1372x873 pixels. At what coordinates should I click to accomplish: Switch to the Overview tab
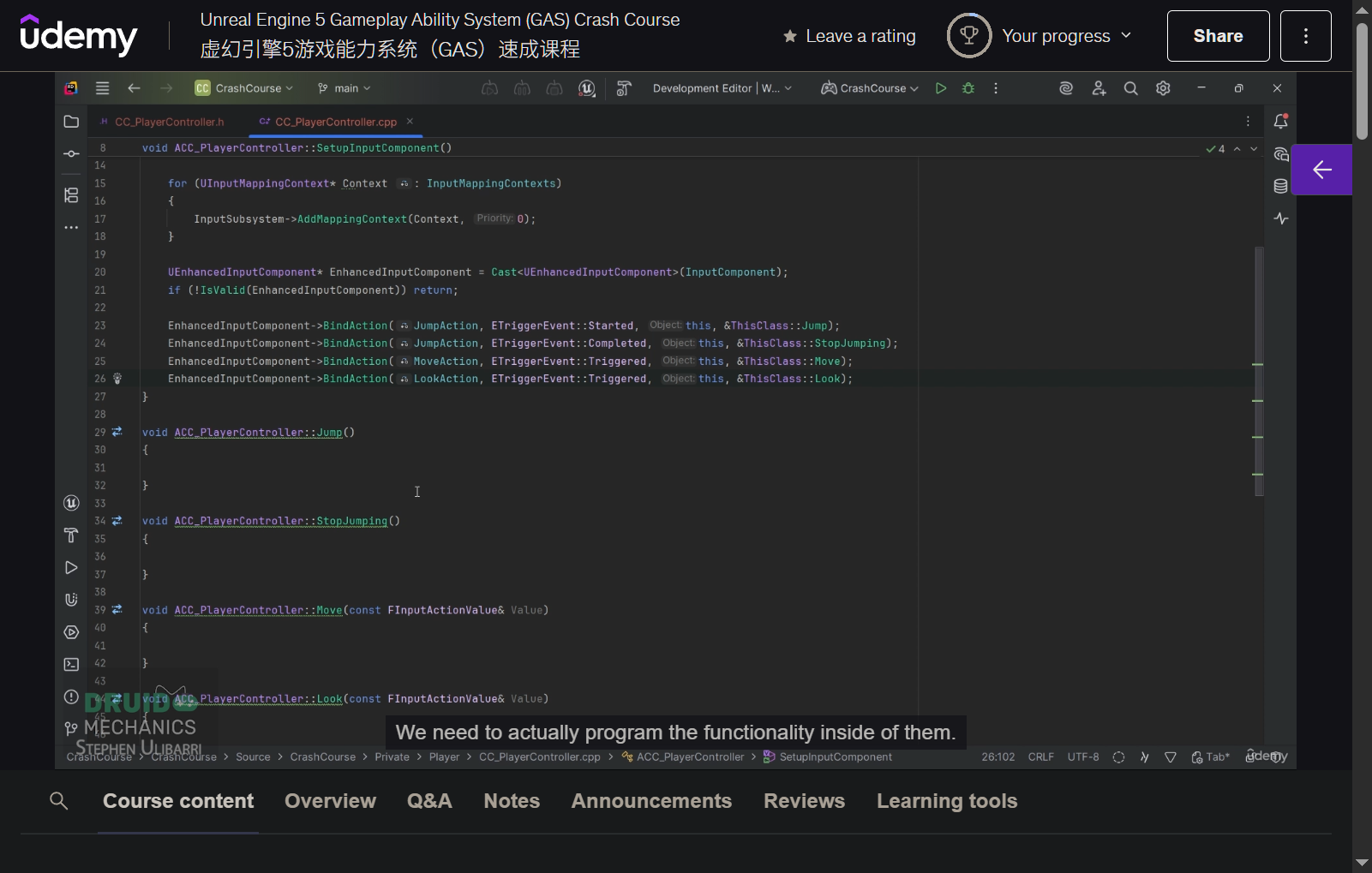point(330,801)
